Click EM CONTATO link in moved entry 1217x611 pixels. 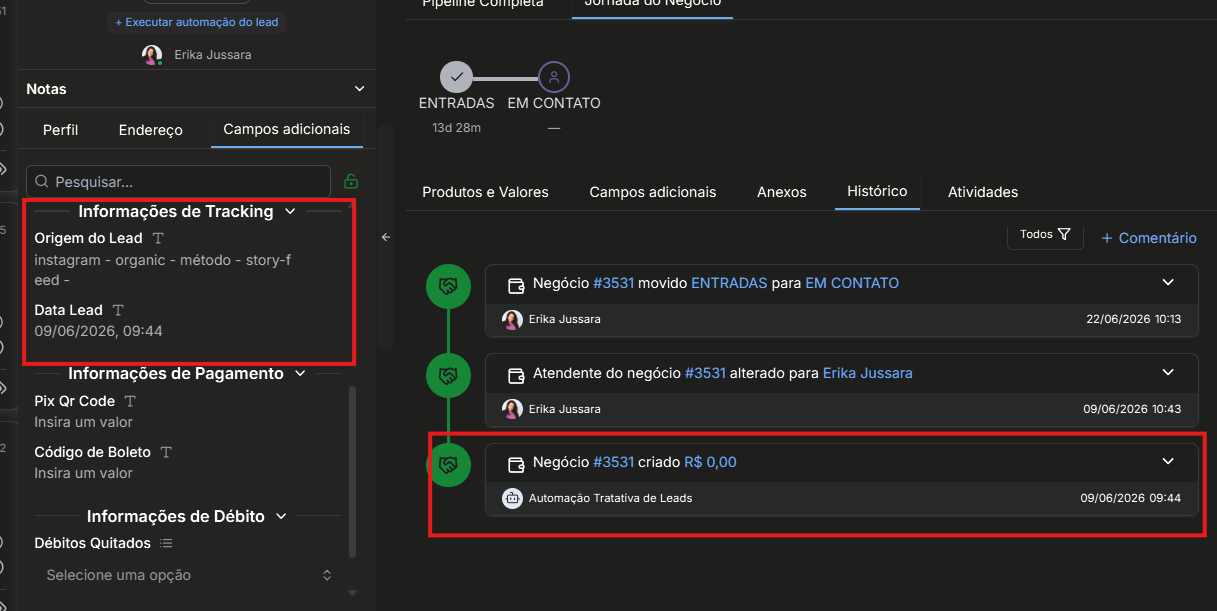click(852, 283)
